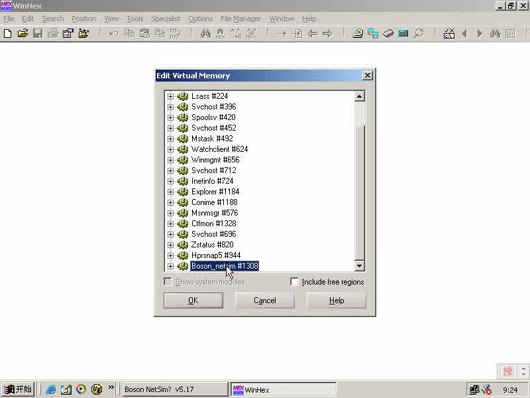Expand the Mstask #492 process node
The image size is (530, 398).
coord(171,139)
